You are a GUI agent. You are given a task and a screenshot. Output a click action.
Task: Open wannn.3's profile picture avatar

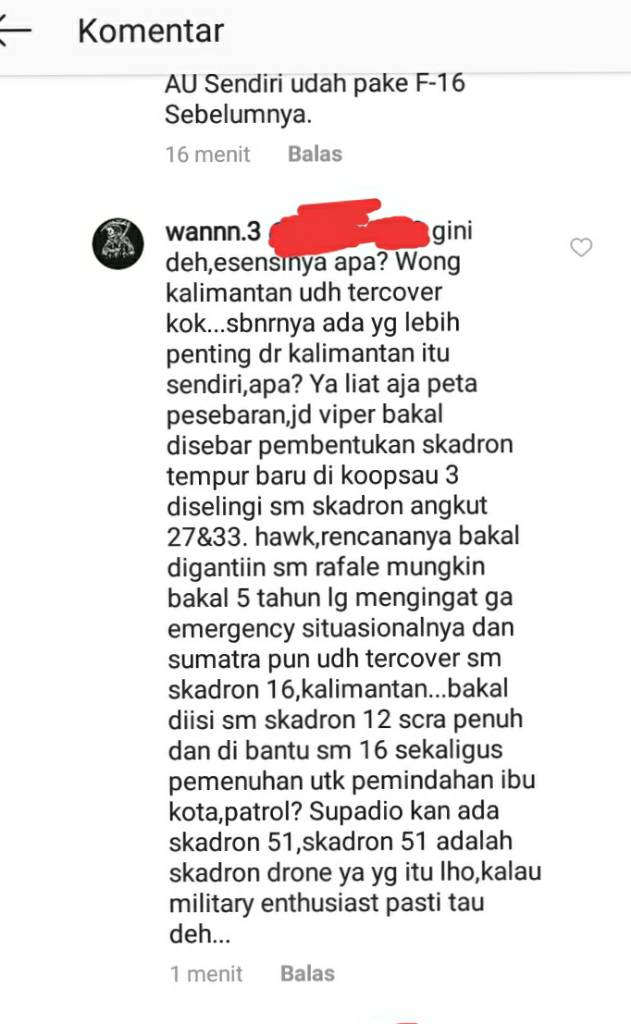[x=118, y=243]
